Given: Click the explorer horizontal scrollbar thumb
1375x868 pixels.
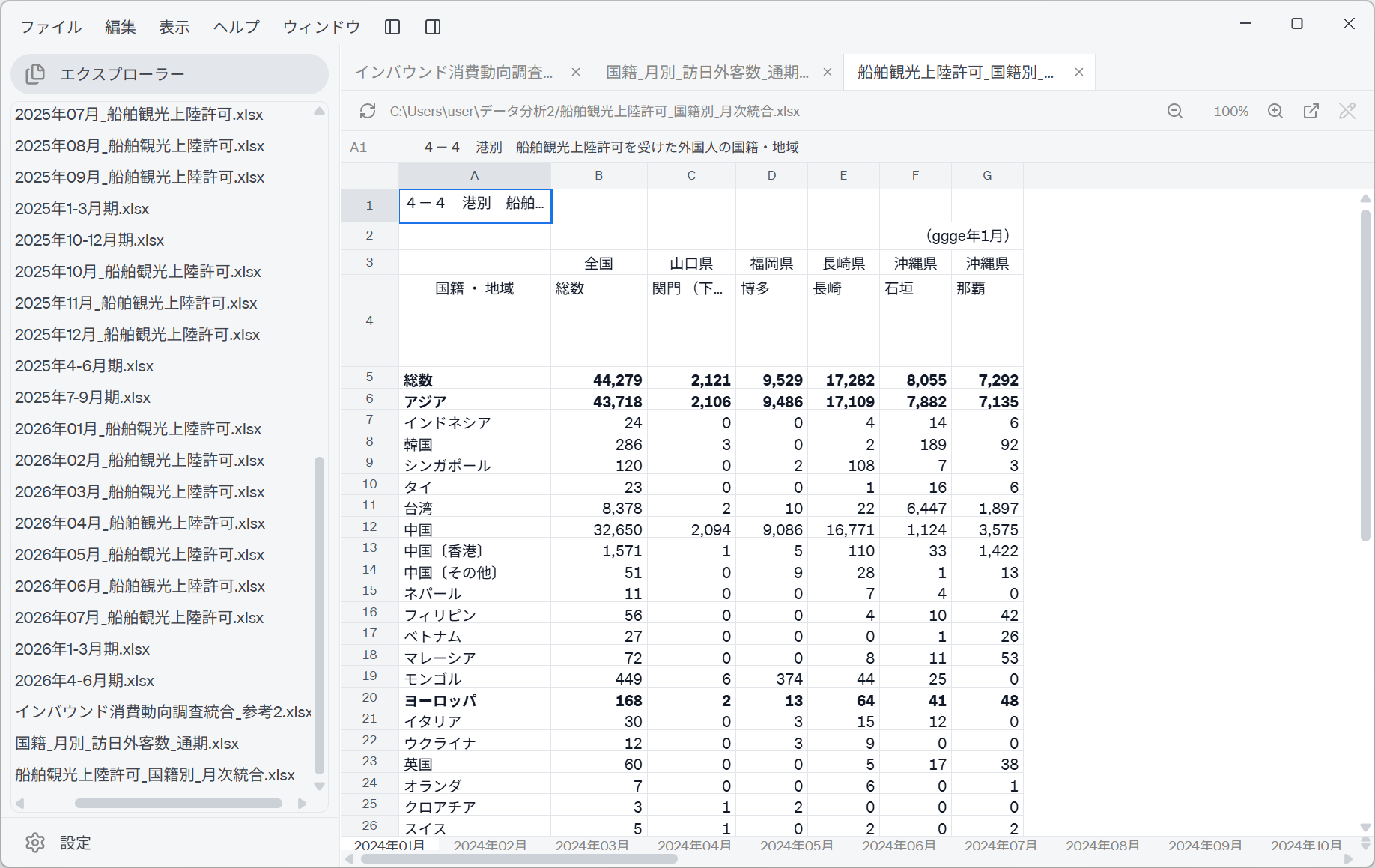Looking at the screenshot, I should tap(178, 804).
